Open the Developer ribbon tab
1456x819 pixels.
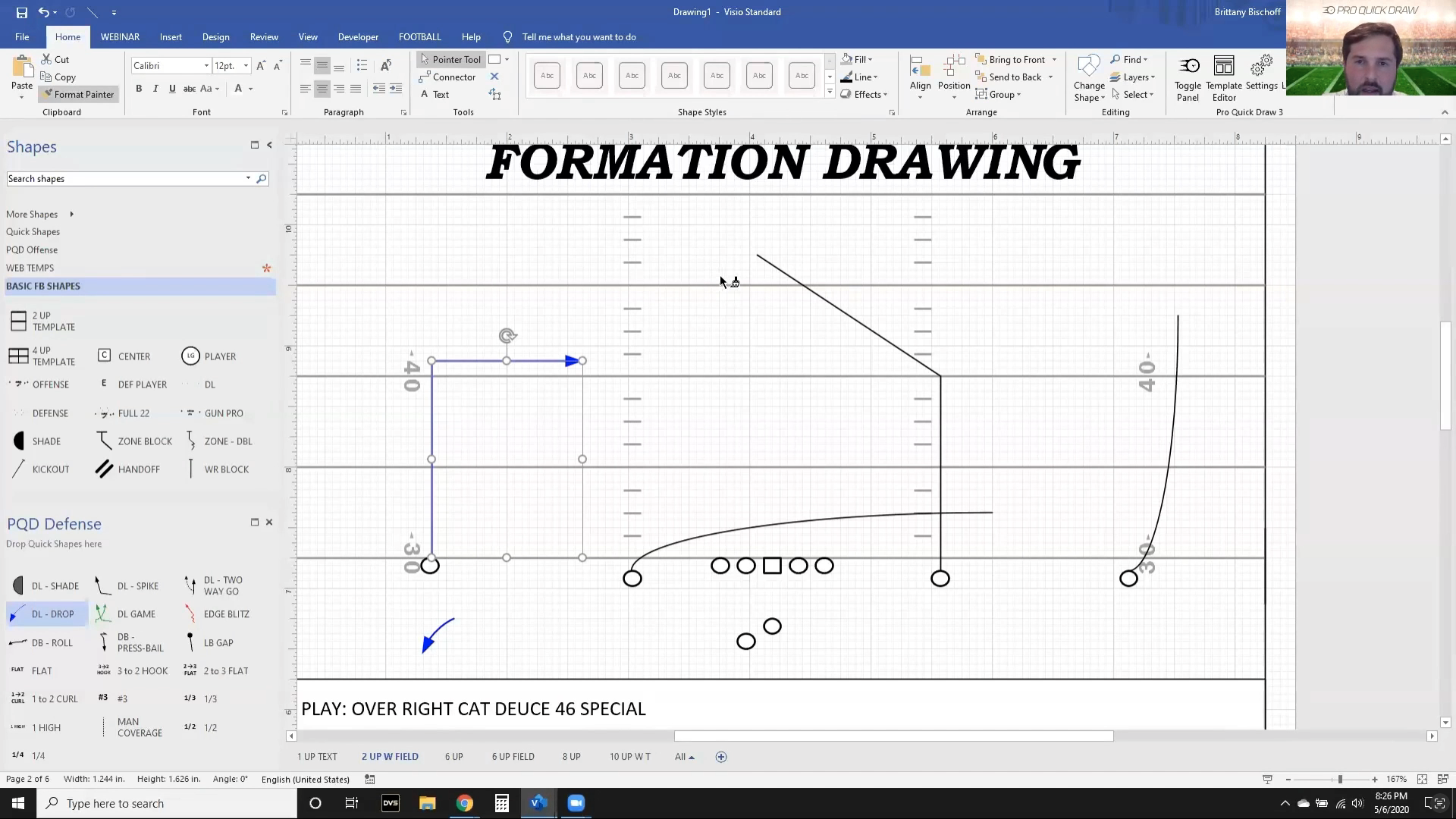pyautogui.click(x=358, y=37)
